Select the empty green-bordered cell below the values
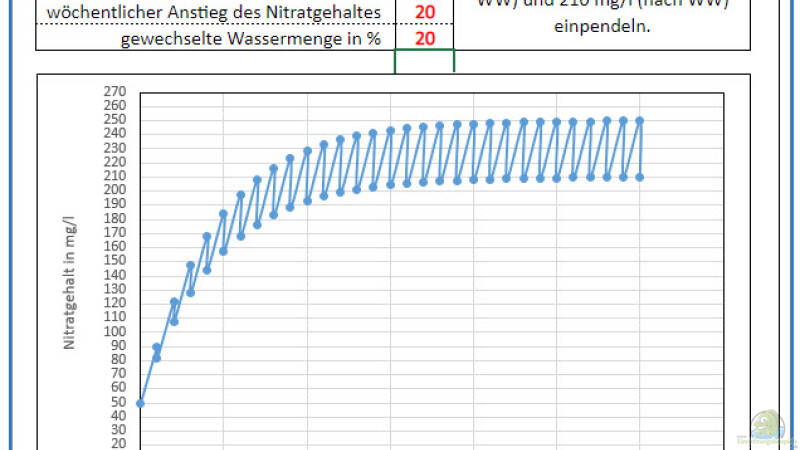 pos(424,61)
